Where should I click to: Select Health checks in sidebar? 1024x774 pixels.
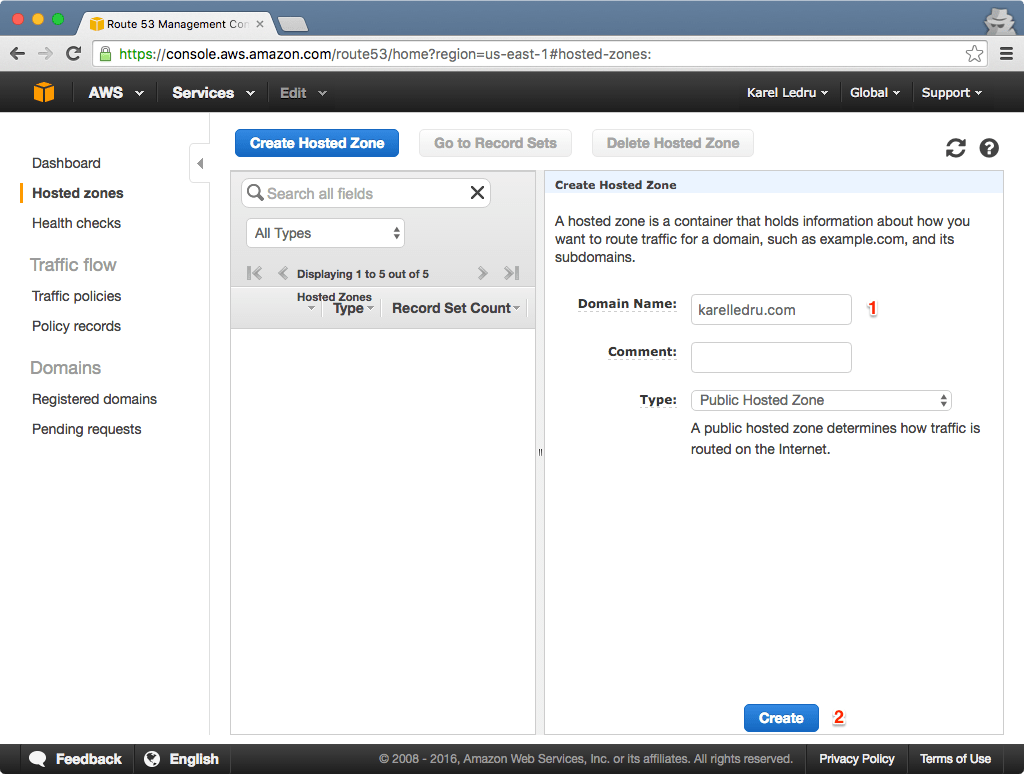(76, 223)
